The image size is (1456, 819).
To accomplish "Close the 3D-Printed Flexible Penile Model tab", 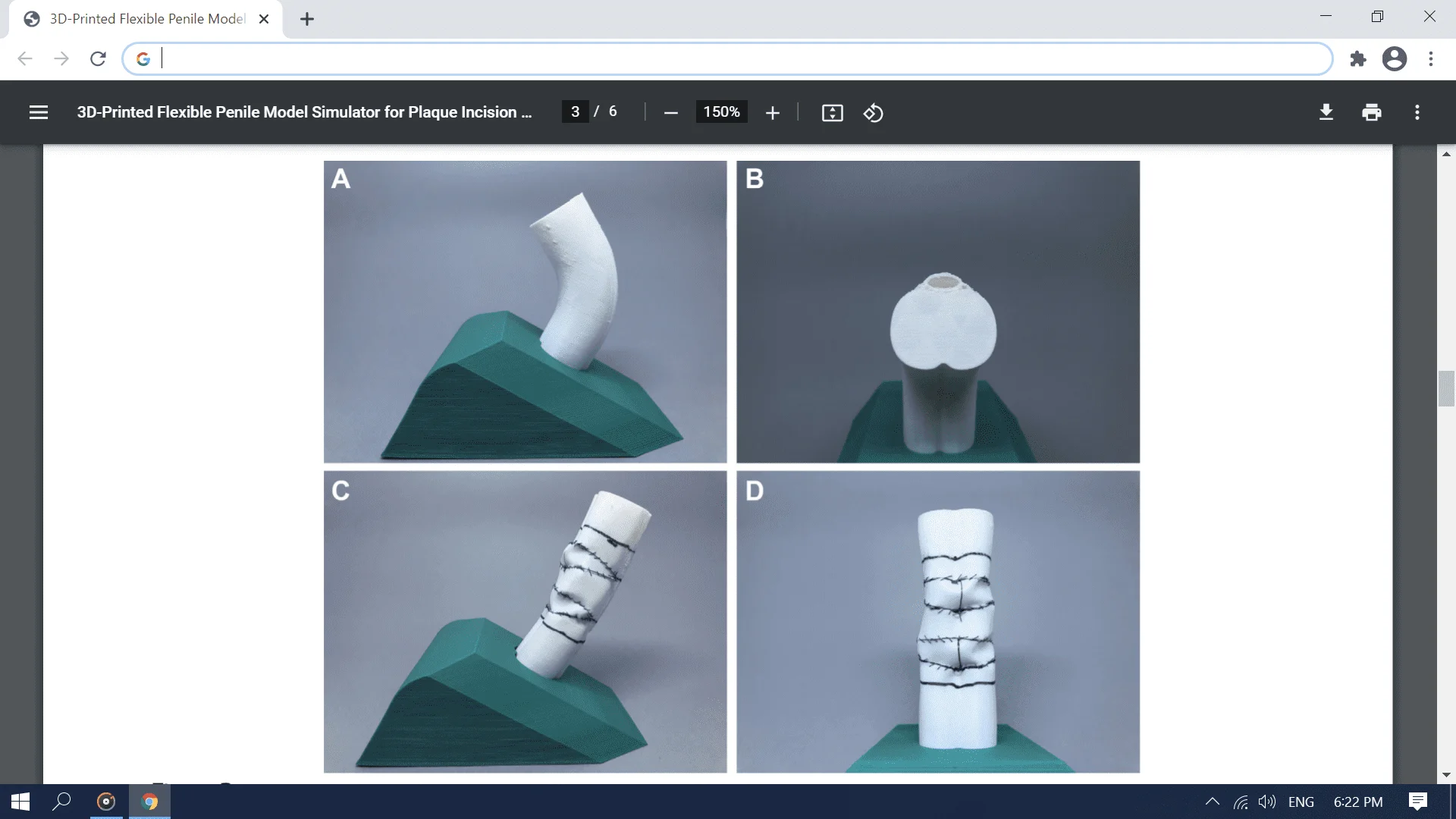I will (264, 19).
